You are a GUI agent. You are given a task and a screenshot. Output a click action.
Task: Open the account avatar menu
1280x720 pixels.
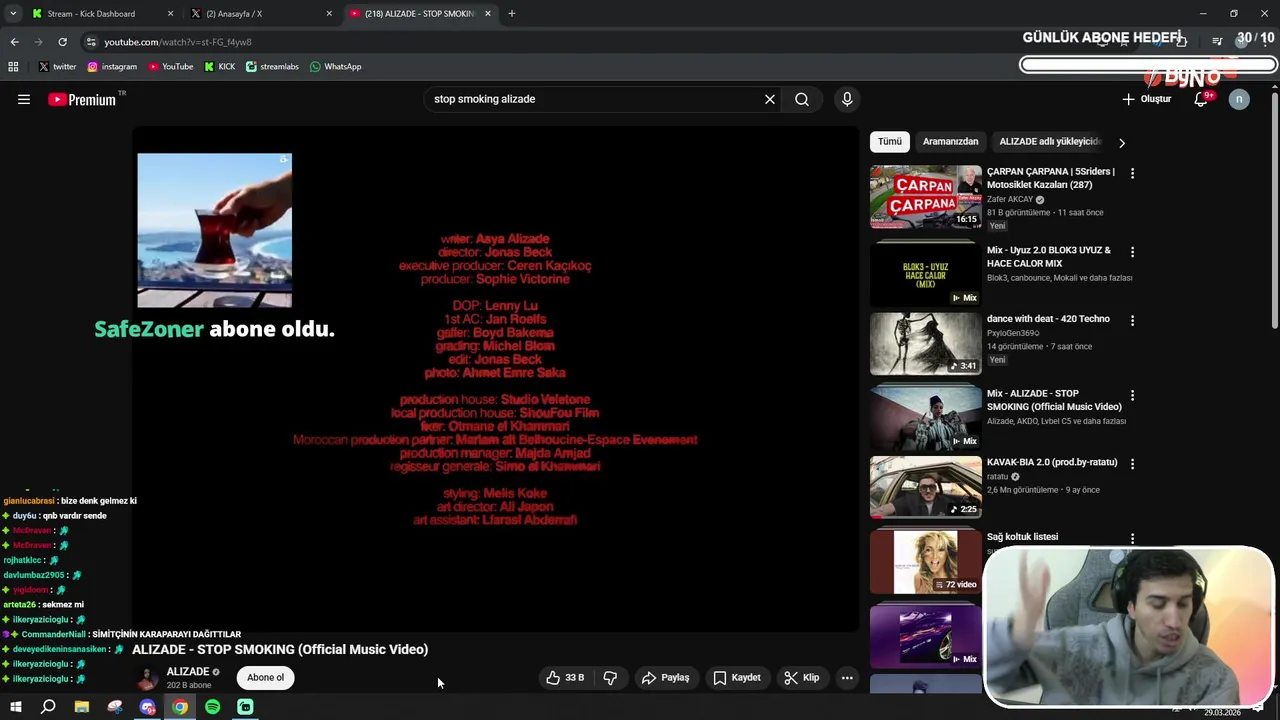click(1239, 99)
